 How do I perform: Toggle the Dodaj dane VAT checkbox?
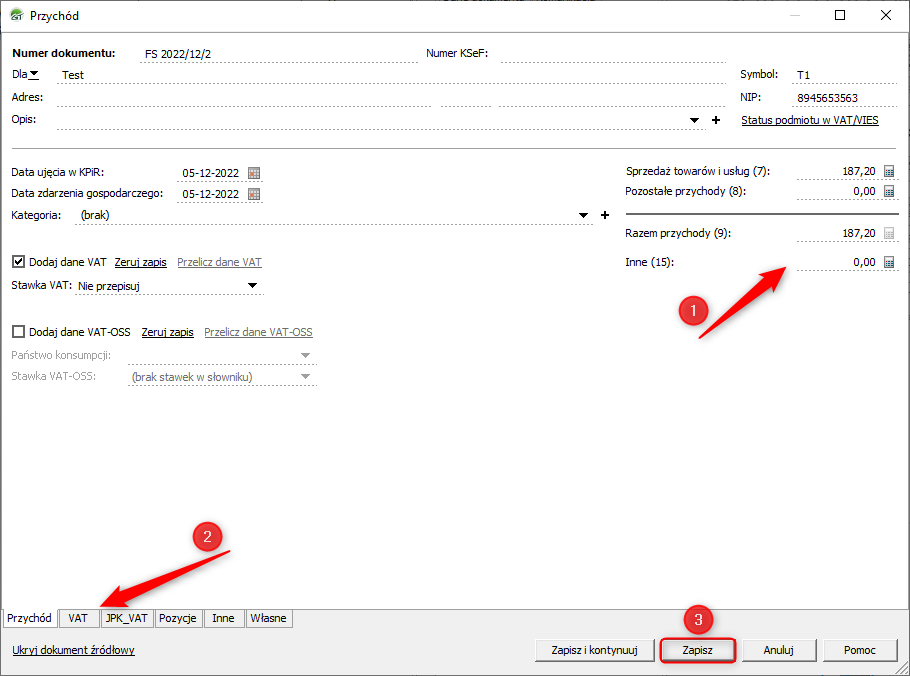[19, 262]
